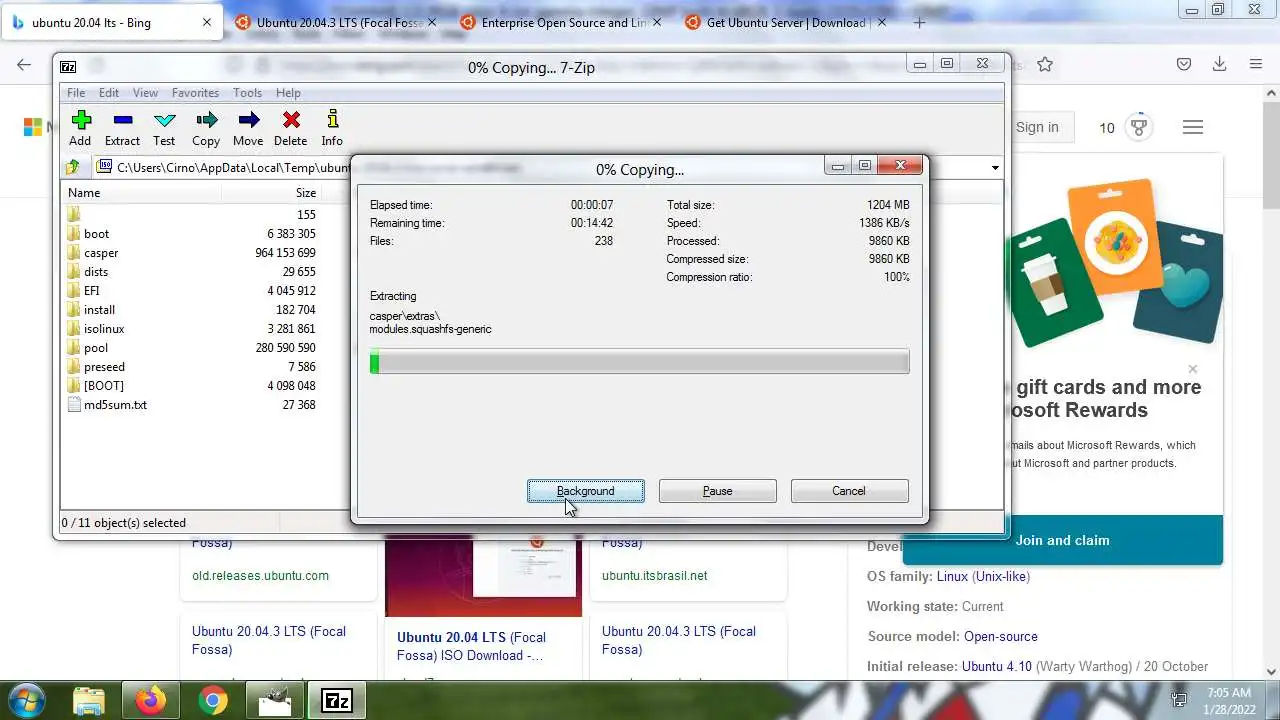Click the Move toolbar icon
The width and height of the screenshot is (1280, 720).
(x=248, y=128)
